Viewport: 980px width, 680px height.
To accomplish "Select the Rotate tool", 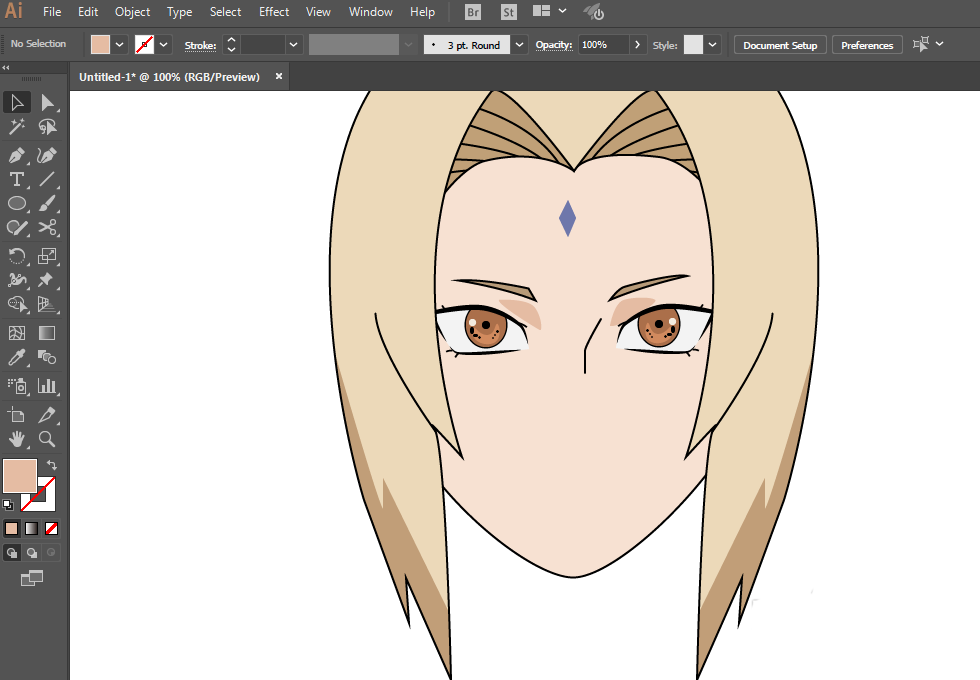I will pos(17,256).
